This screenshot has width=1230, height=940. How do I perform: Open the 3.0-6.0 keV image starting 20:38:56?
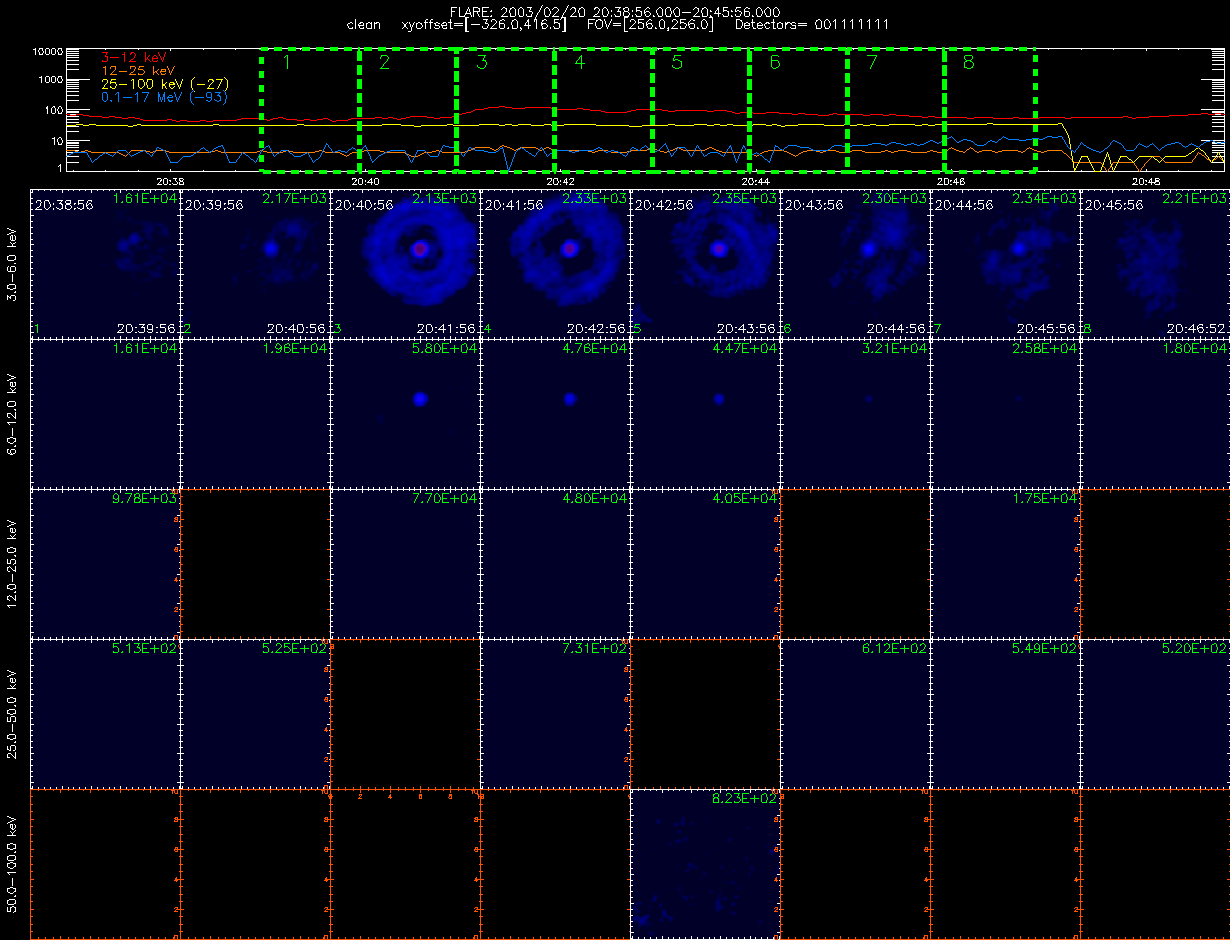tap(105, 263)
